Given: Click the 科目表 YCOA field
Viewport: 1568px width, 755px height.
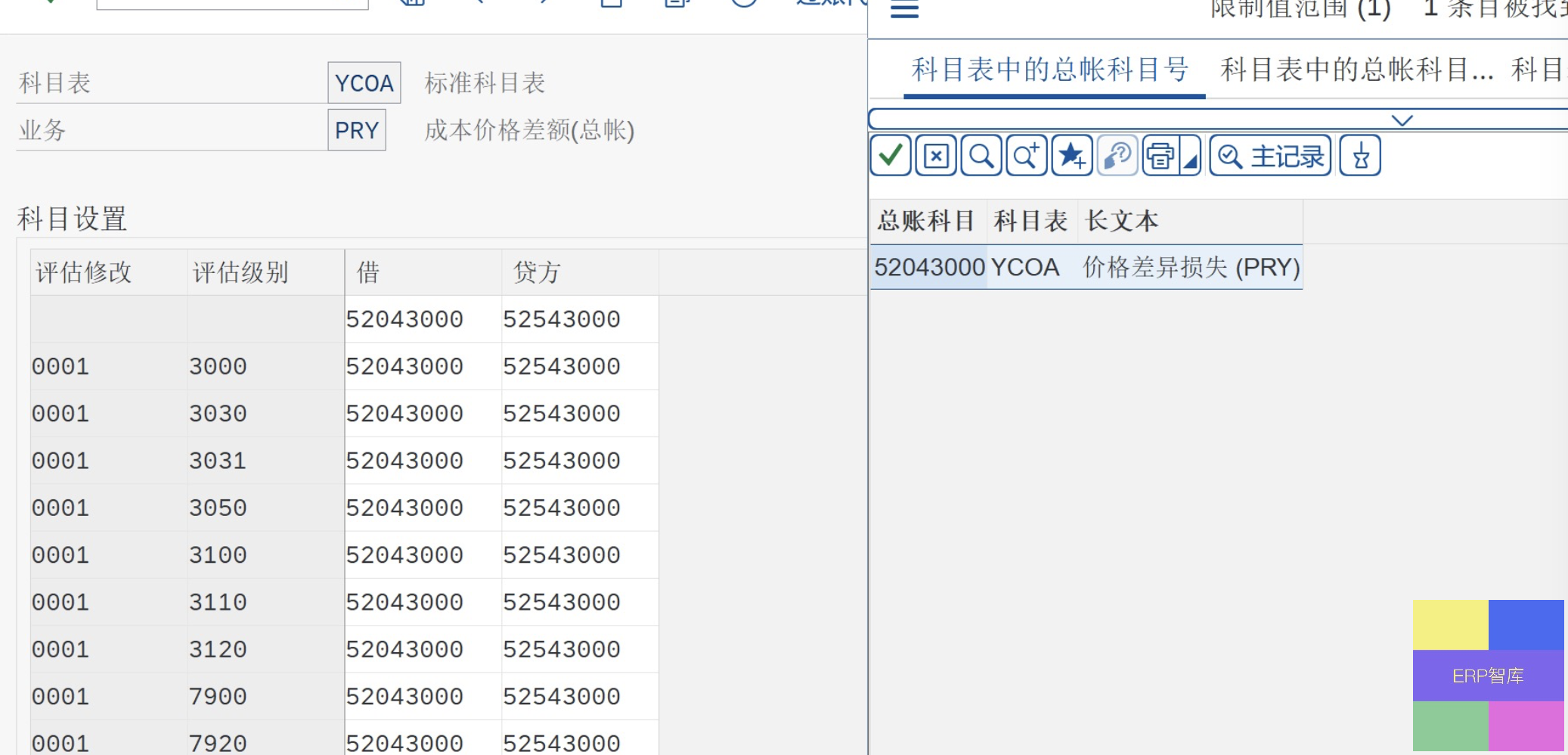Looking at the screenshot, I should tap(364, 82).
